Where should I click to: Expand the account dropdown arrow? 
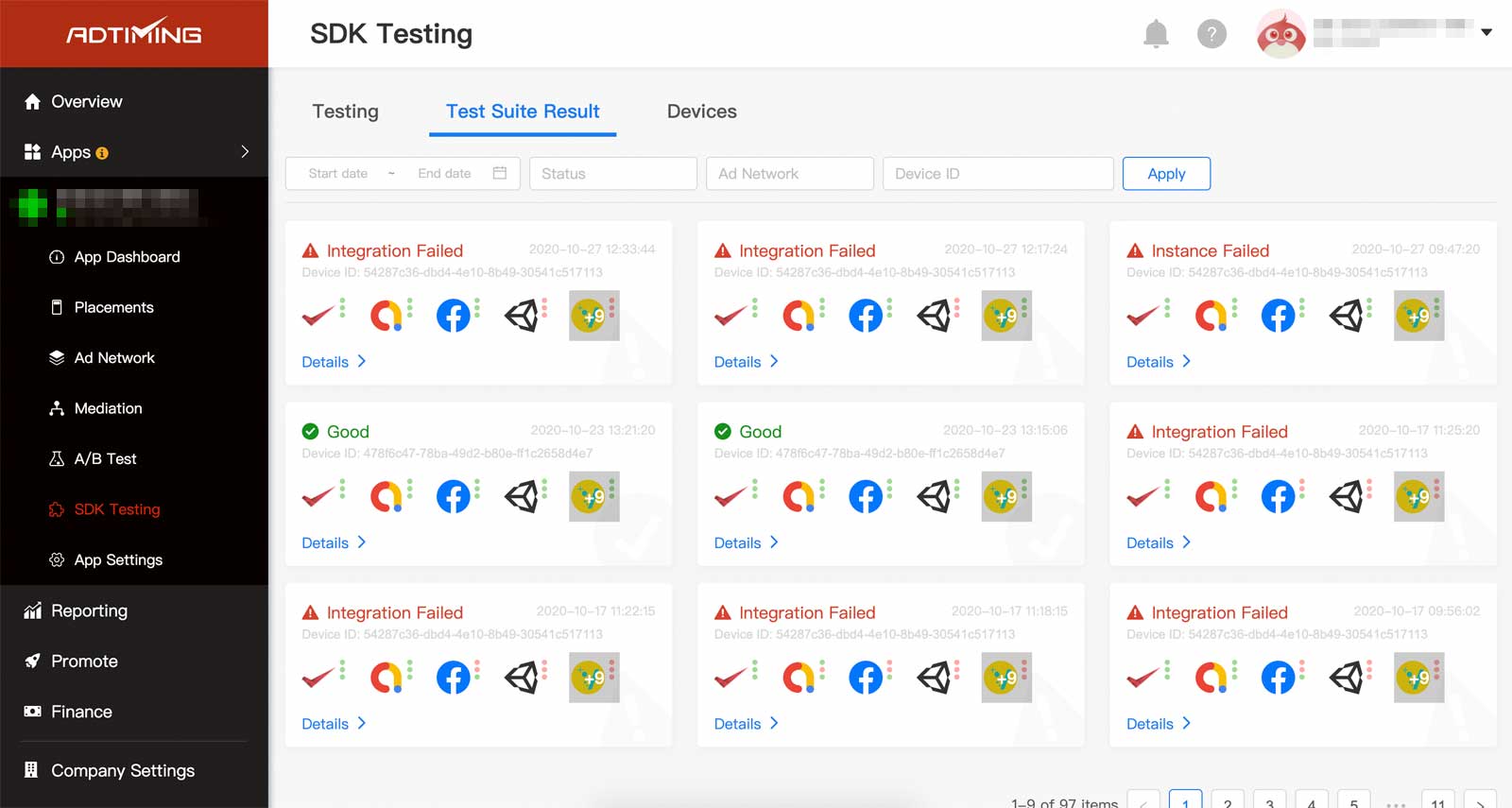1486,32
